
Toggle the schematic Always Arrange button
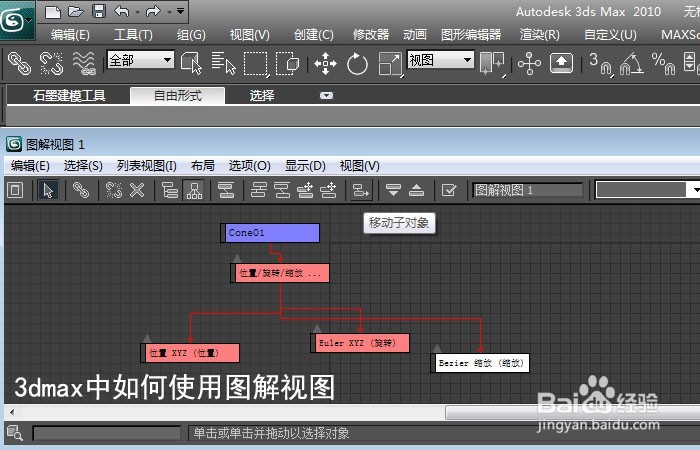[226, 191]
